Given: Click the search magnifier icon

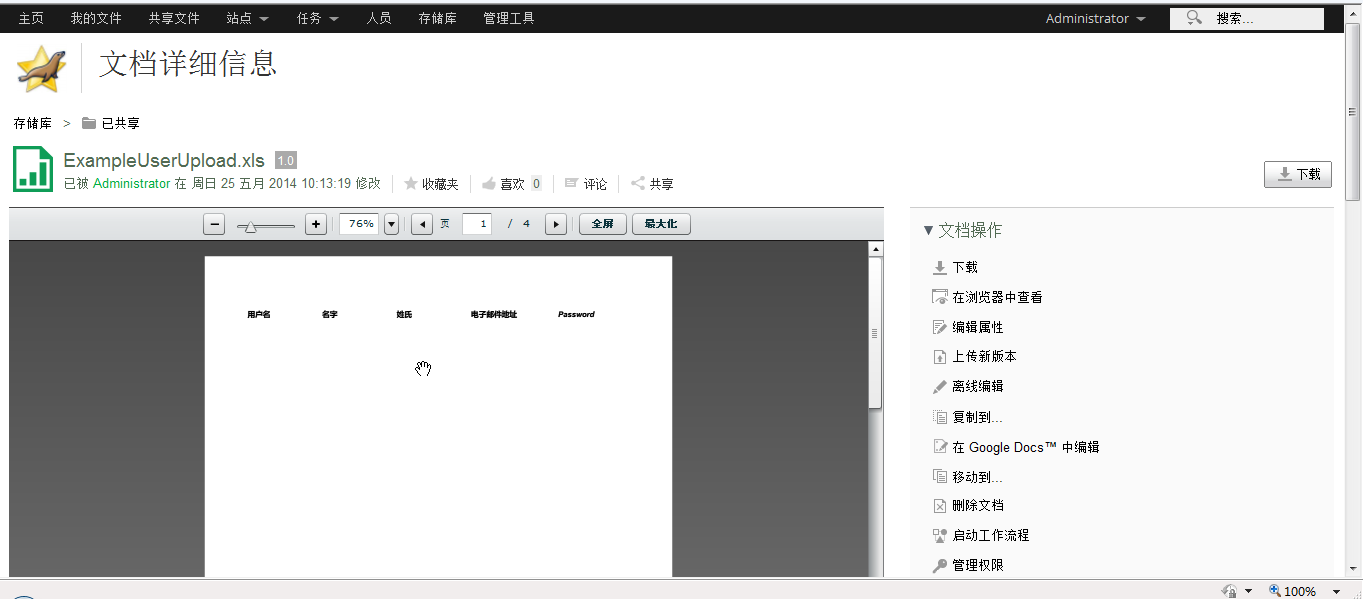Looking at the screenshot, I should tap(1194, 18).
